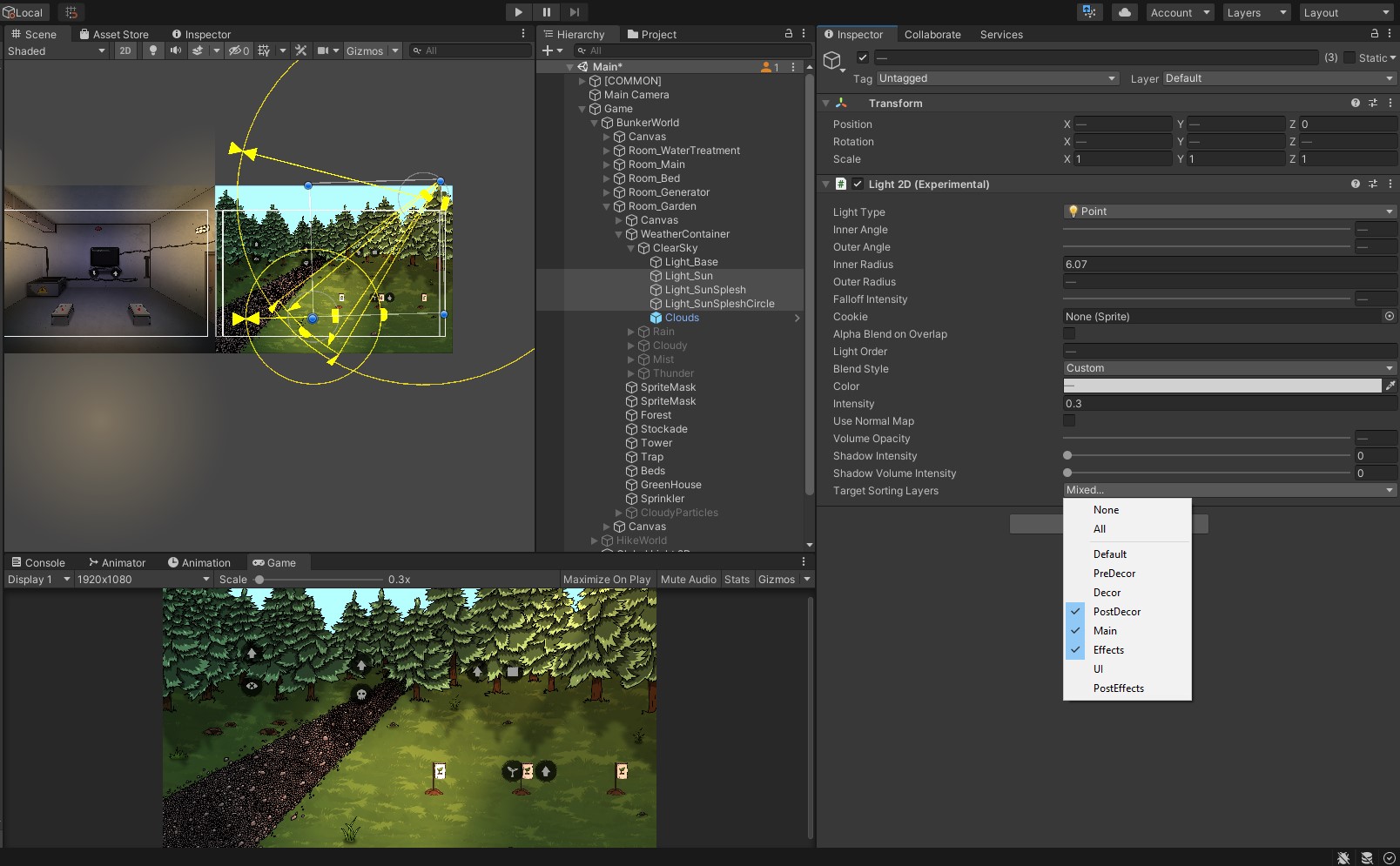Start Play mode
1400x866 pixels.
pos(519,12)
